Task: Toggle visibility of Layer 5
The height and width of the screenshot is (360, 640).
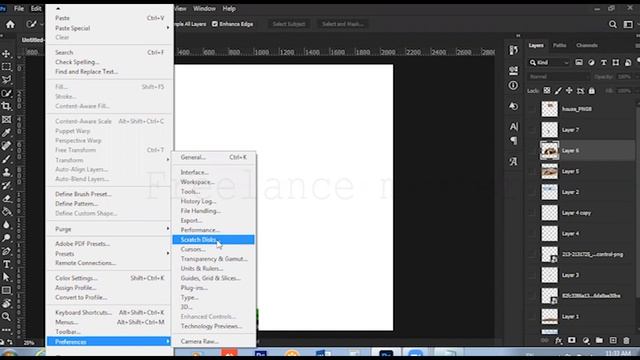Action: (532, 171)
